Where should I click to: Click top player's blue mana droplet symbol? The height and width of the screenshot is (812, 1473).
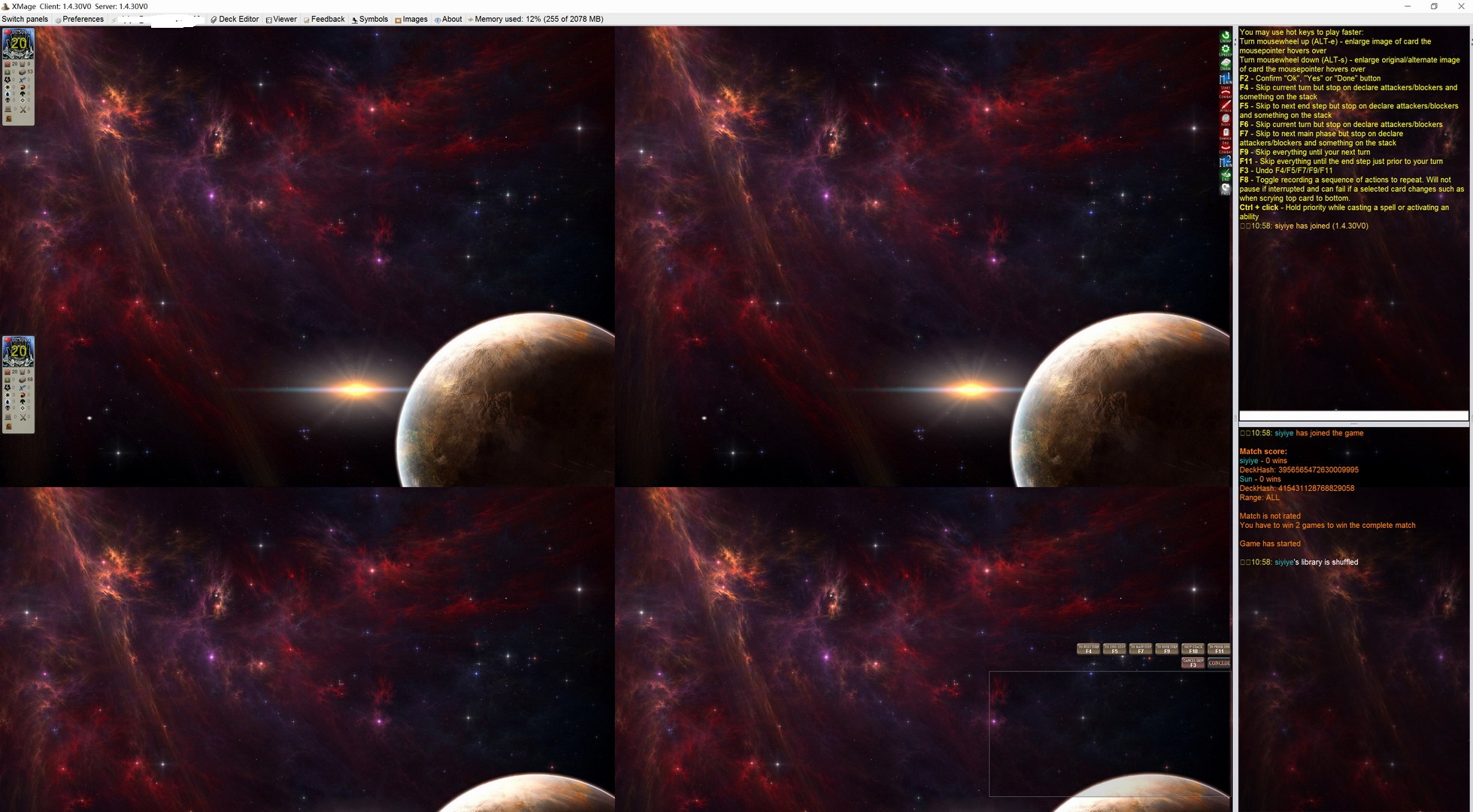point(8,94)
